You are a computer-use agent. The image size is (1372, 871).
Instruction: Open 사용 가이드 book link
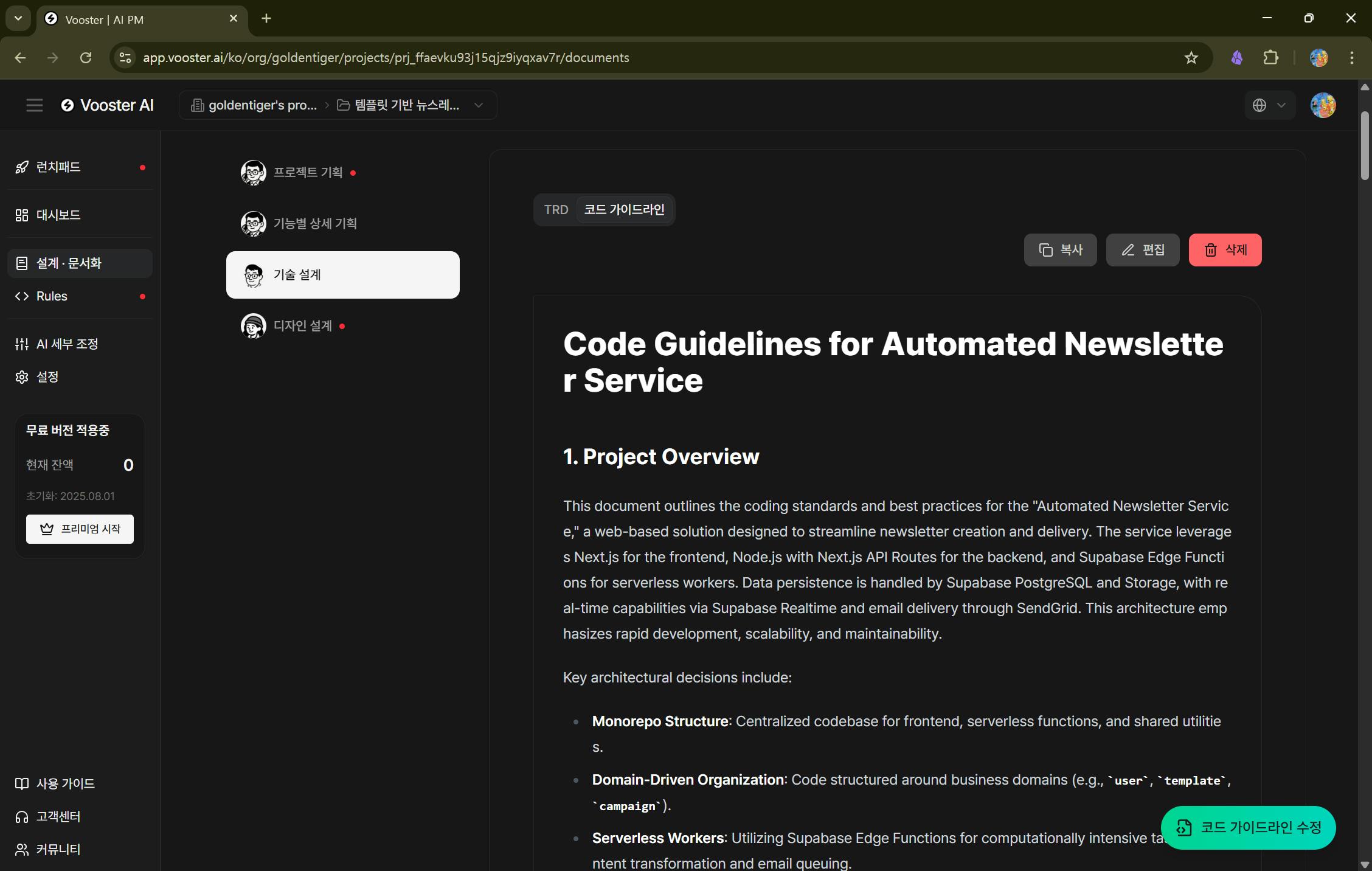[x=65, y=783]
